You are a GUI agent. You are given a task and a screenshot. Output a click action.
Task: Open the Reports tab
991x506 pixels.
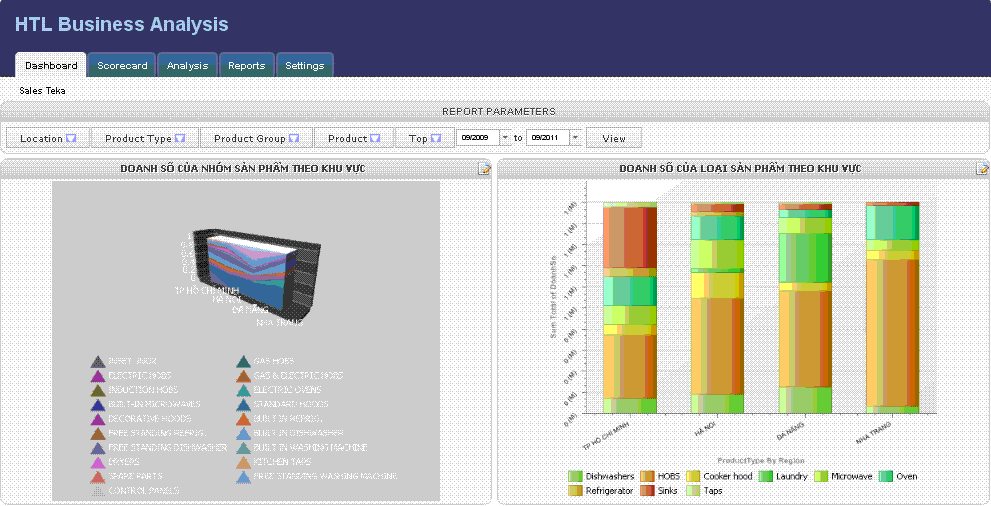[246, 66]
